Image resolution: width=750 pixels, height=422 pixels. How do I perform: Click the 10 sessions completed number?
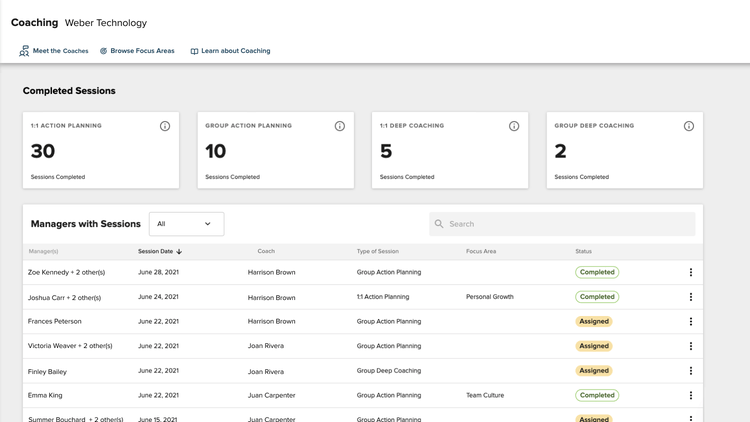click(215, 151)
